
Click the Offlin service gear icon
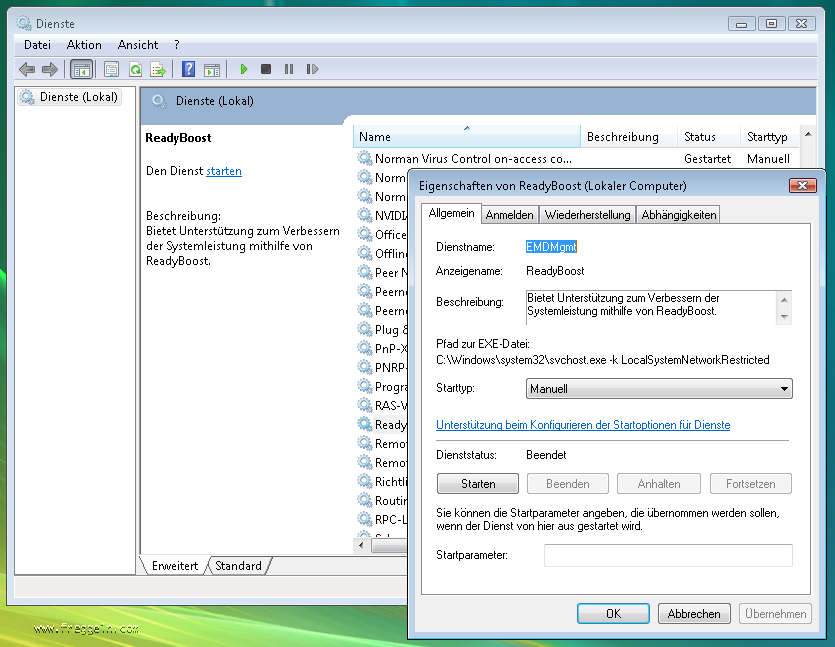pos(365,253)
